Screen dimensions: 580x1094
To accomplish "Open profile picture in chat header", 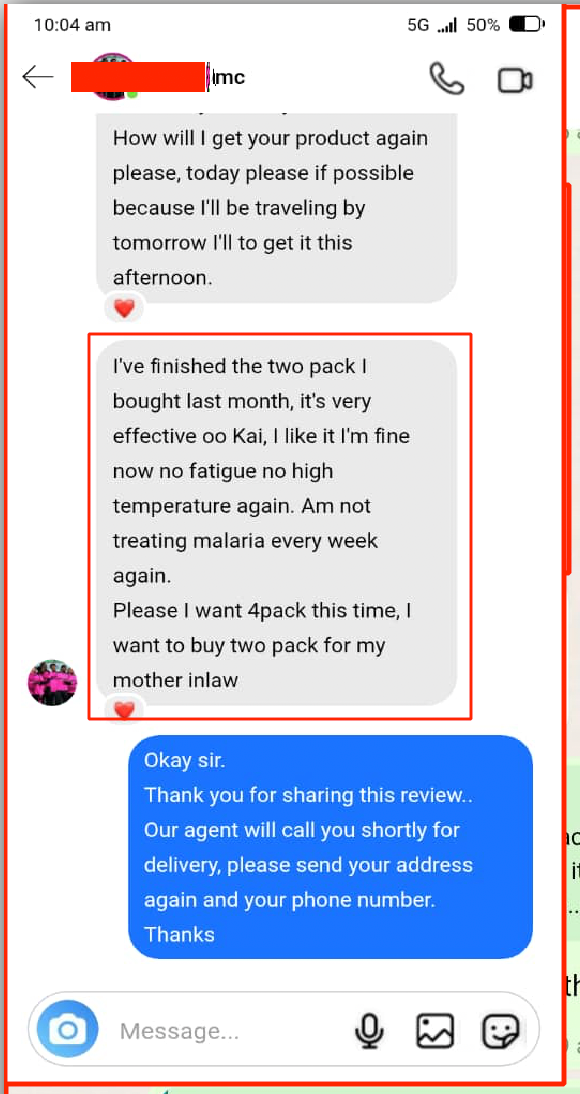I will point(114,75).
